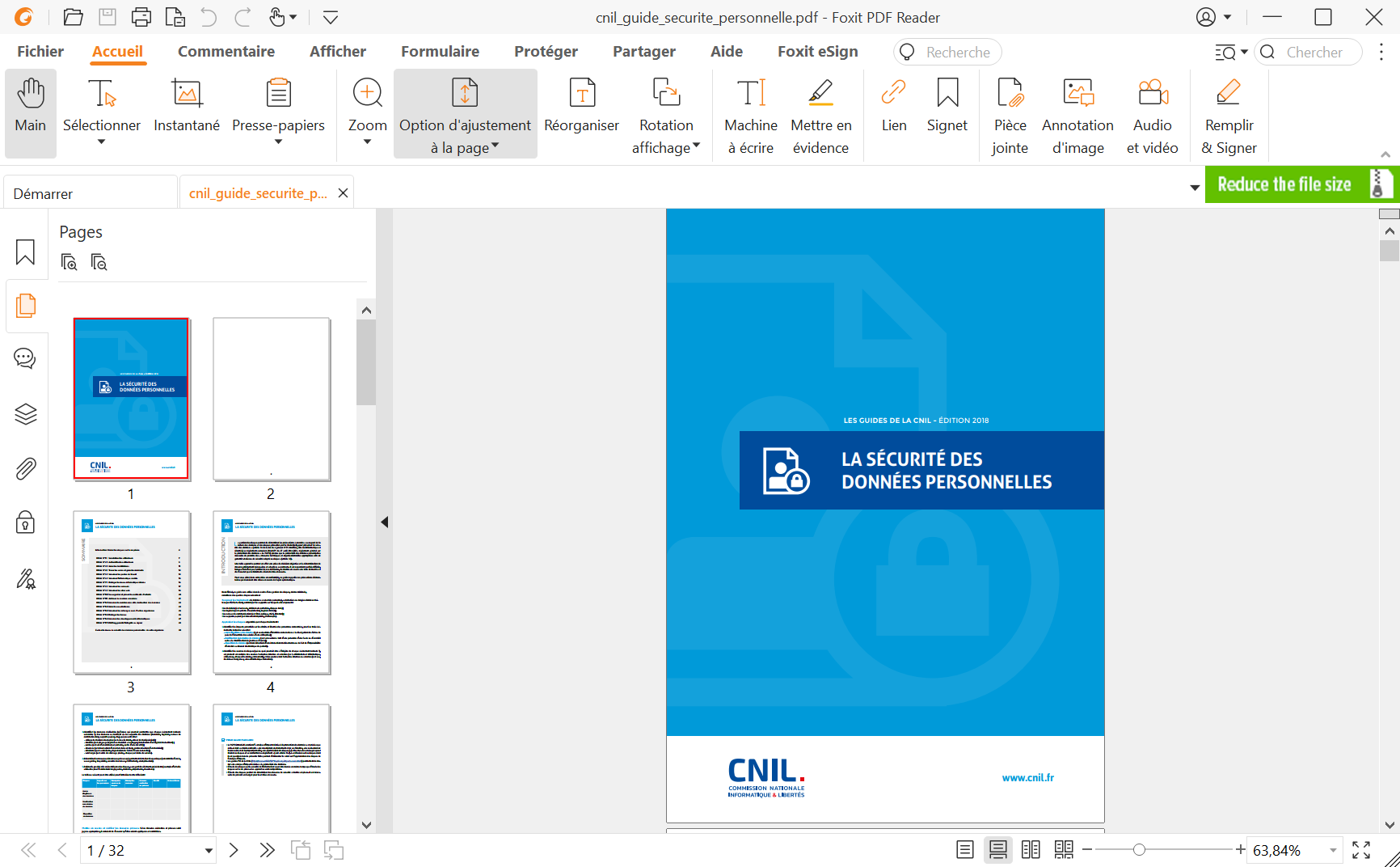Screen dimensions: 1400x867
Task: Select page 2 thumbnail
Action: coord(272,399)
